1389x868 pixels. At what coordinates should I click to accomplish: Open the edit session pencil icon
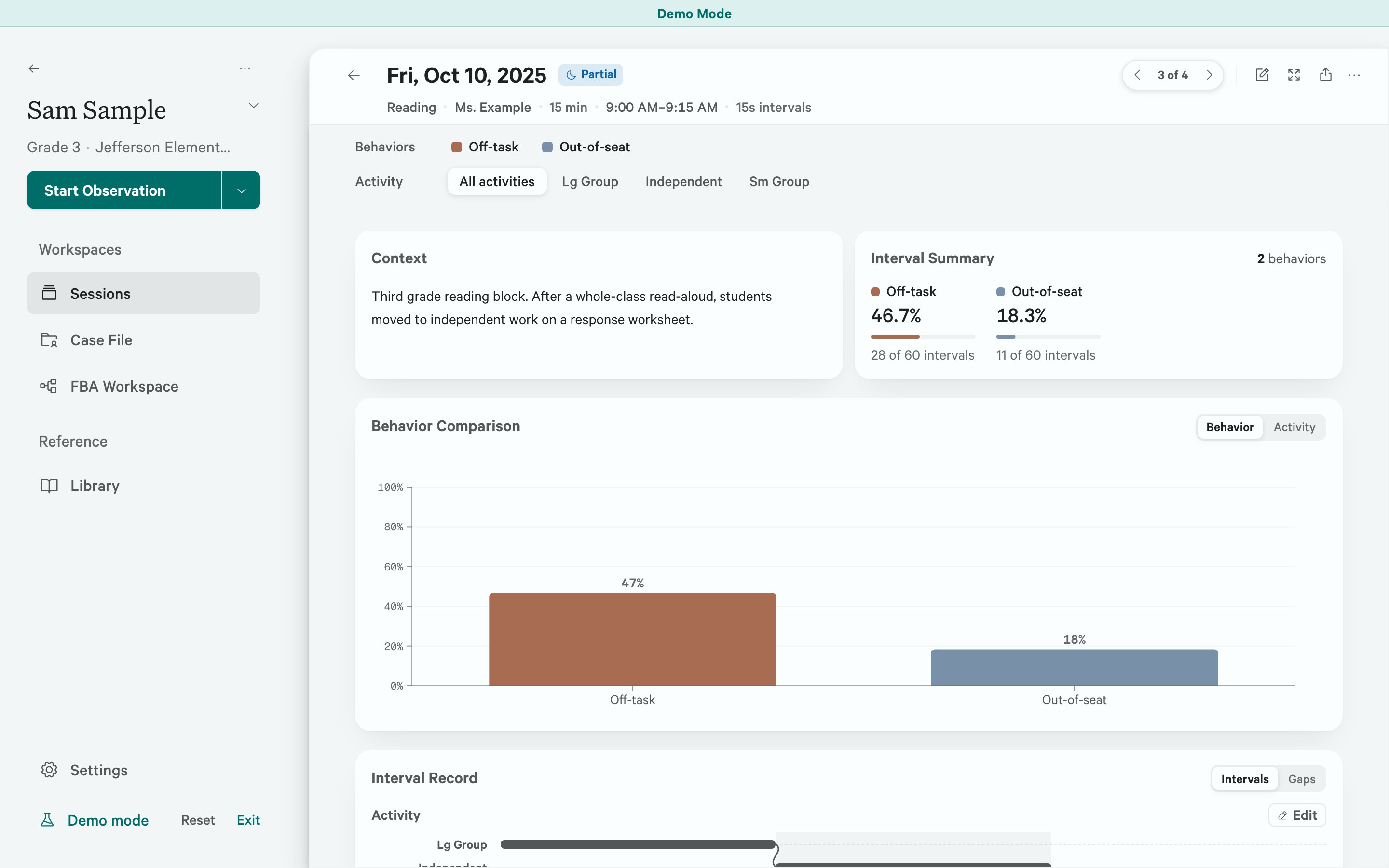click(1262, 75)
